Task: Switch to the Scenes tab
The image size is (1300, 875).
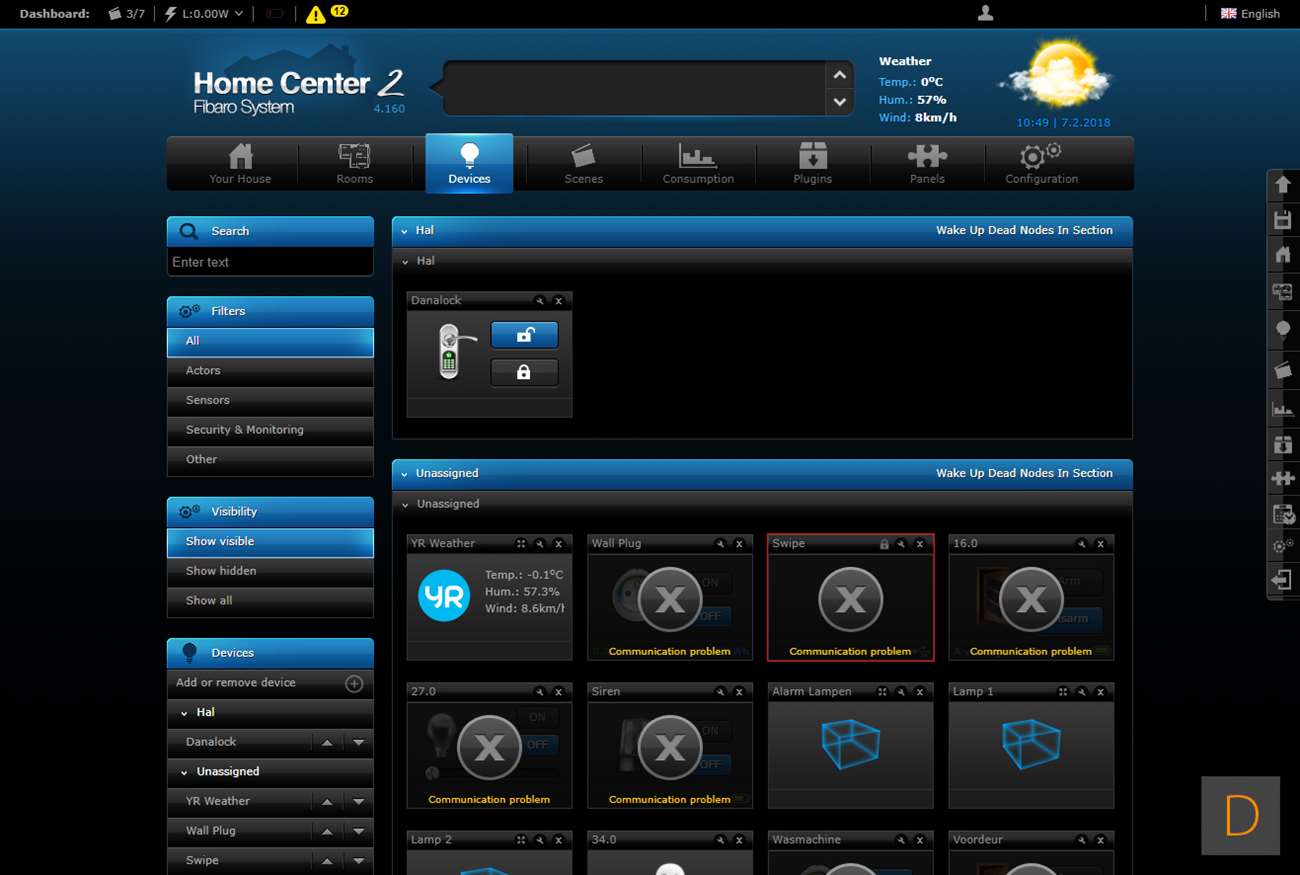Action: click(x=584, y=163)
